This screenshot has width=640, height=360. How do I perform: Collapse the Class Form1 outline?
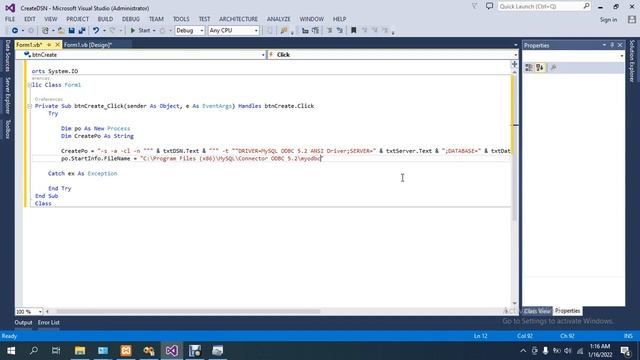[29, 85]
